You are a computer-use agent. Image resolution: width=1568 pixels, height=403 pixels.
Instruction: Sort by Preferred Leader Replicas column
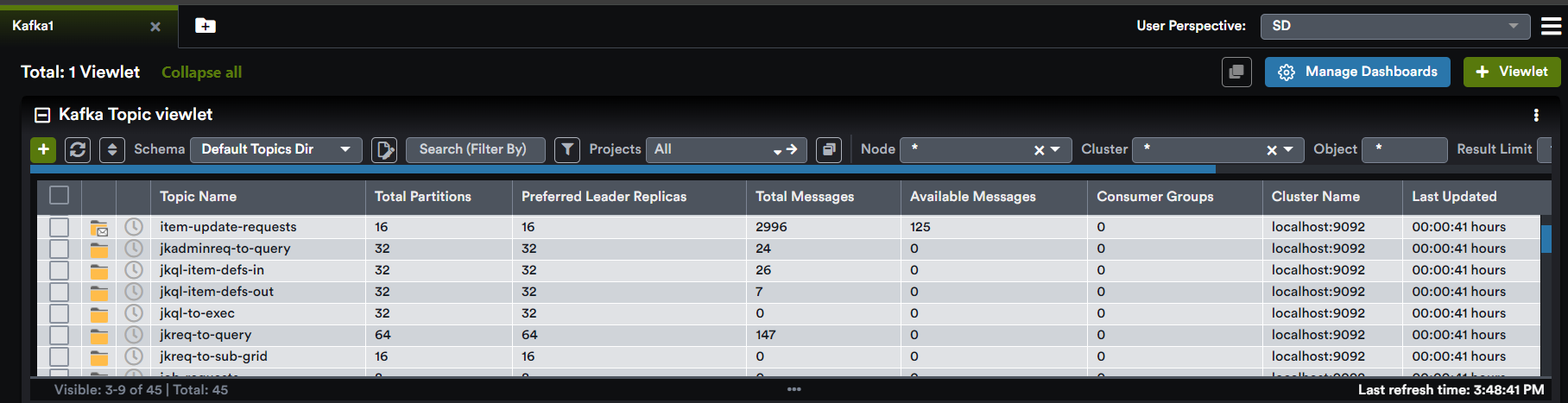point(604,197)
